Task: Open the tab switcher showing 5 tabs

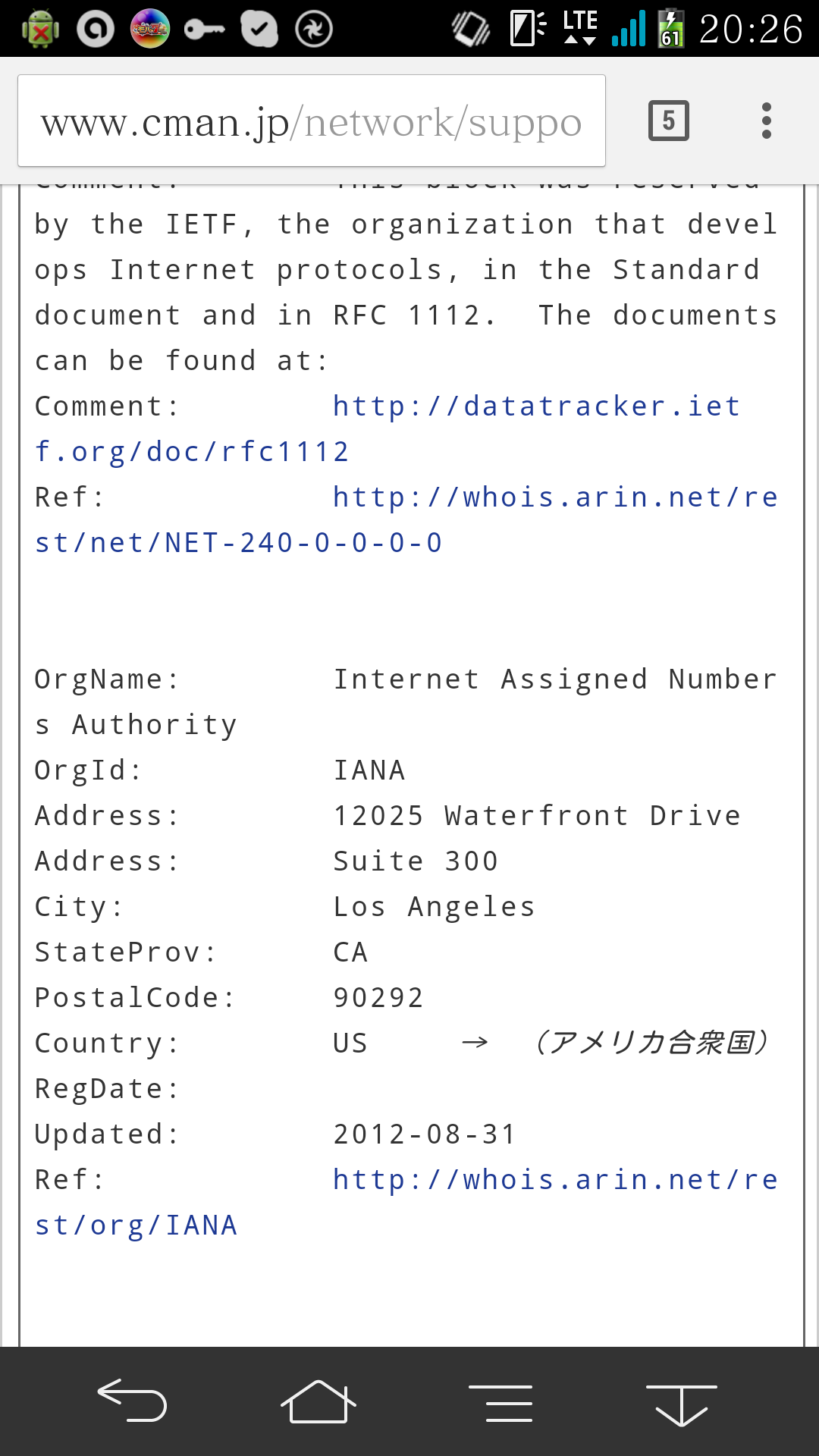Action: 668,121
